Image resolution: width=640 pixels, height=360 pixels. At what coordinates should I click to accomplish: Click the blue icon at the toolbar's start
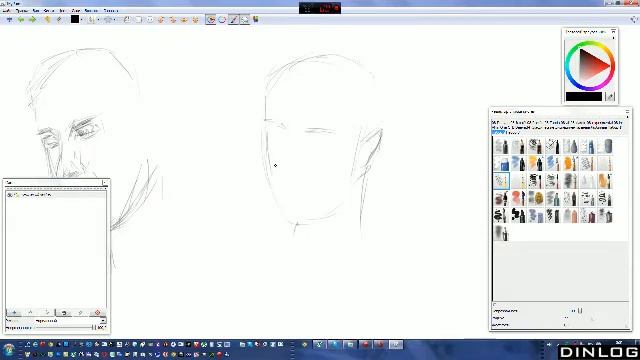pyautogui.click(x=9, y=19)
